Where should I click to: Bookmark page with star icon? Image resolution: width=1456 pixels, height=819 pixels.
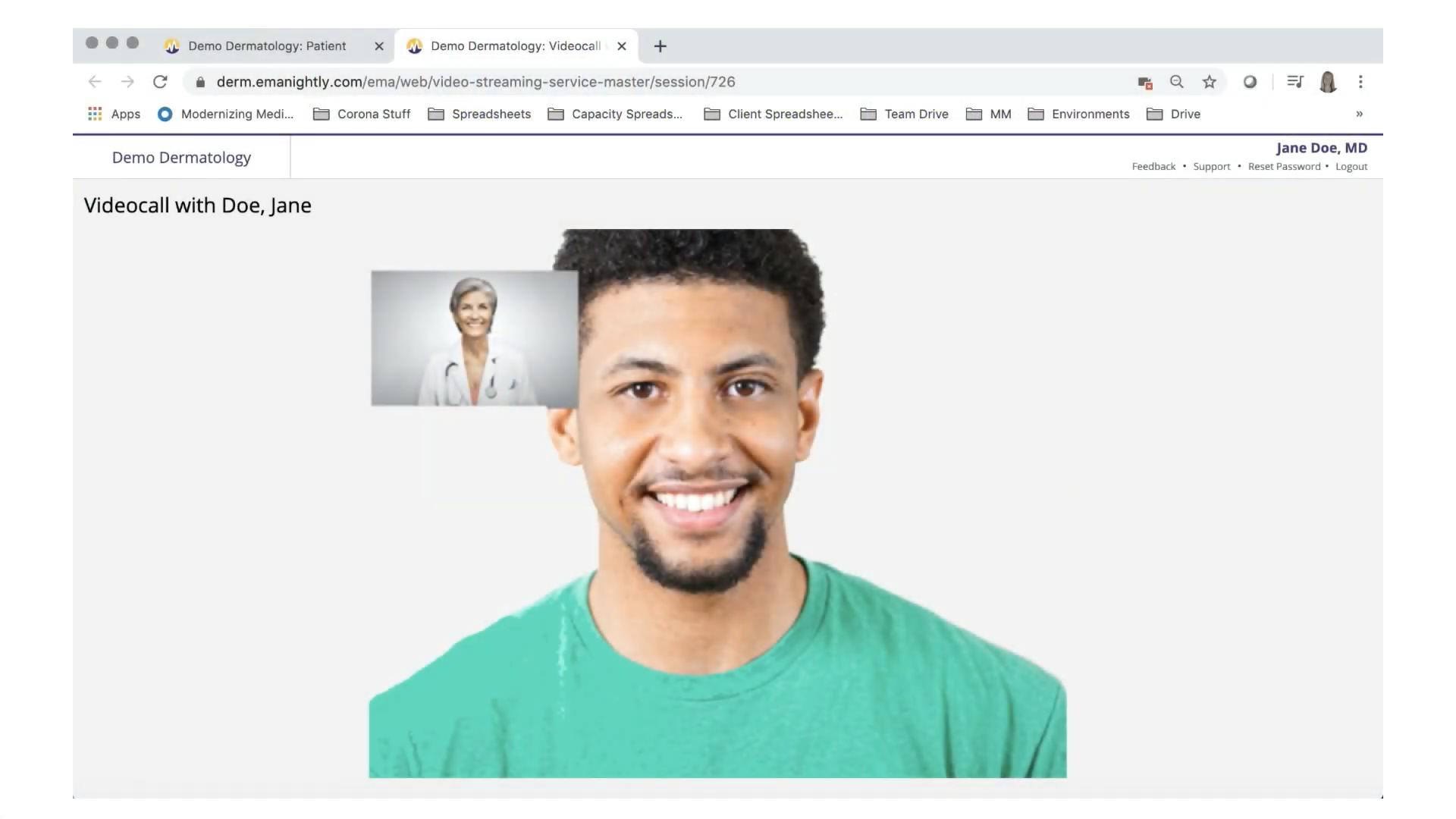1209,82
